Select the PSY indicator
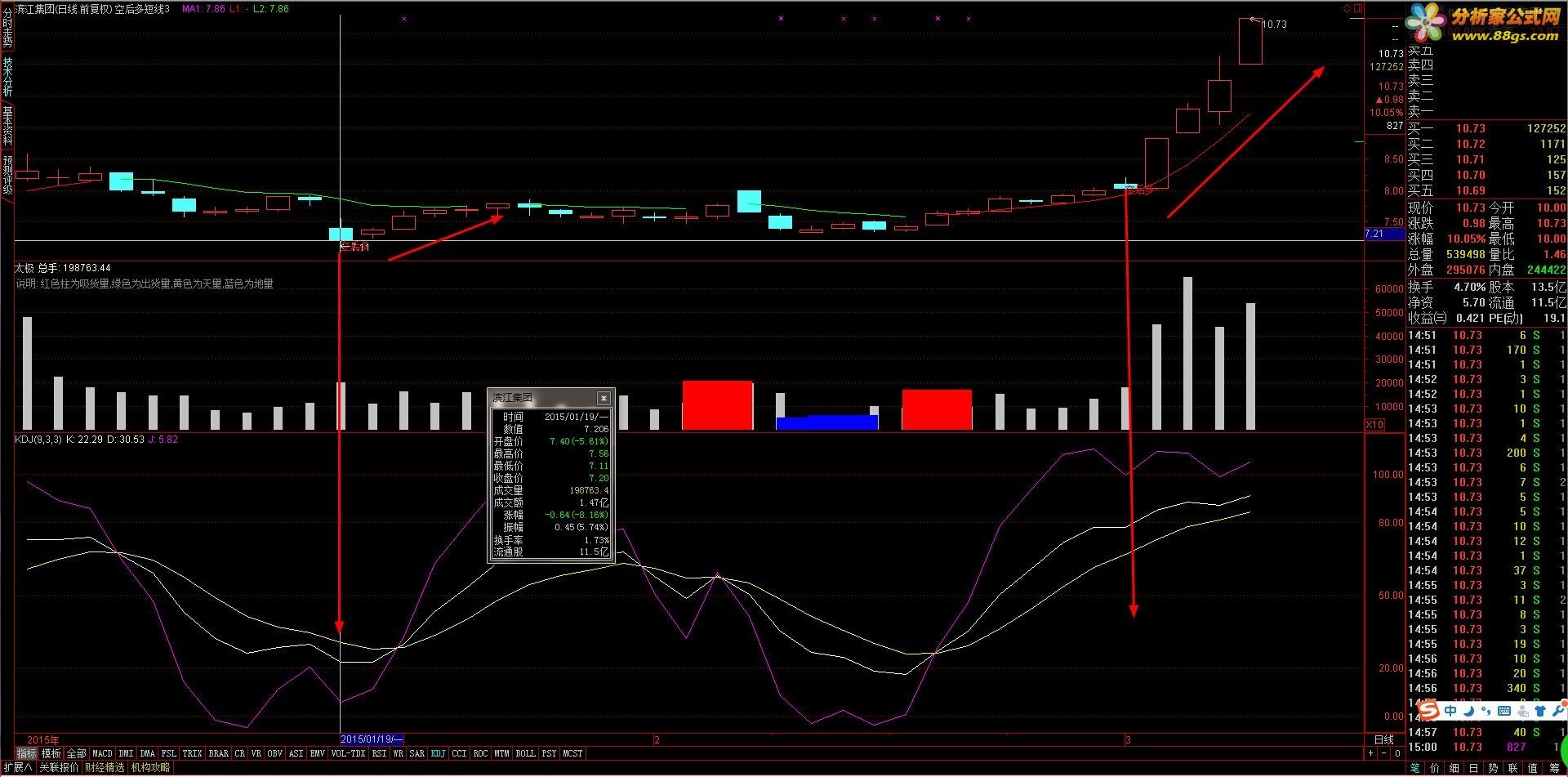 [x=549, y=753]
